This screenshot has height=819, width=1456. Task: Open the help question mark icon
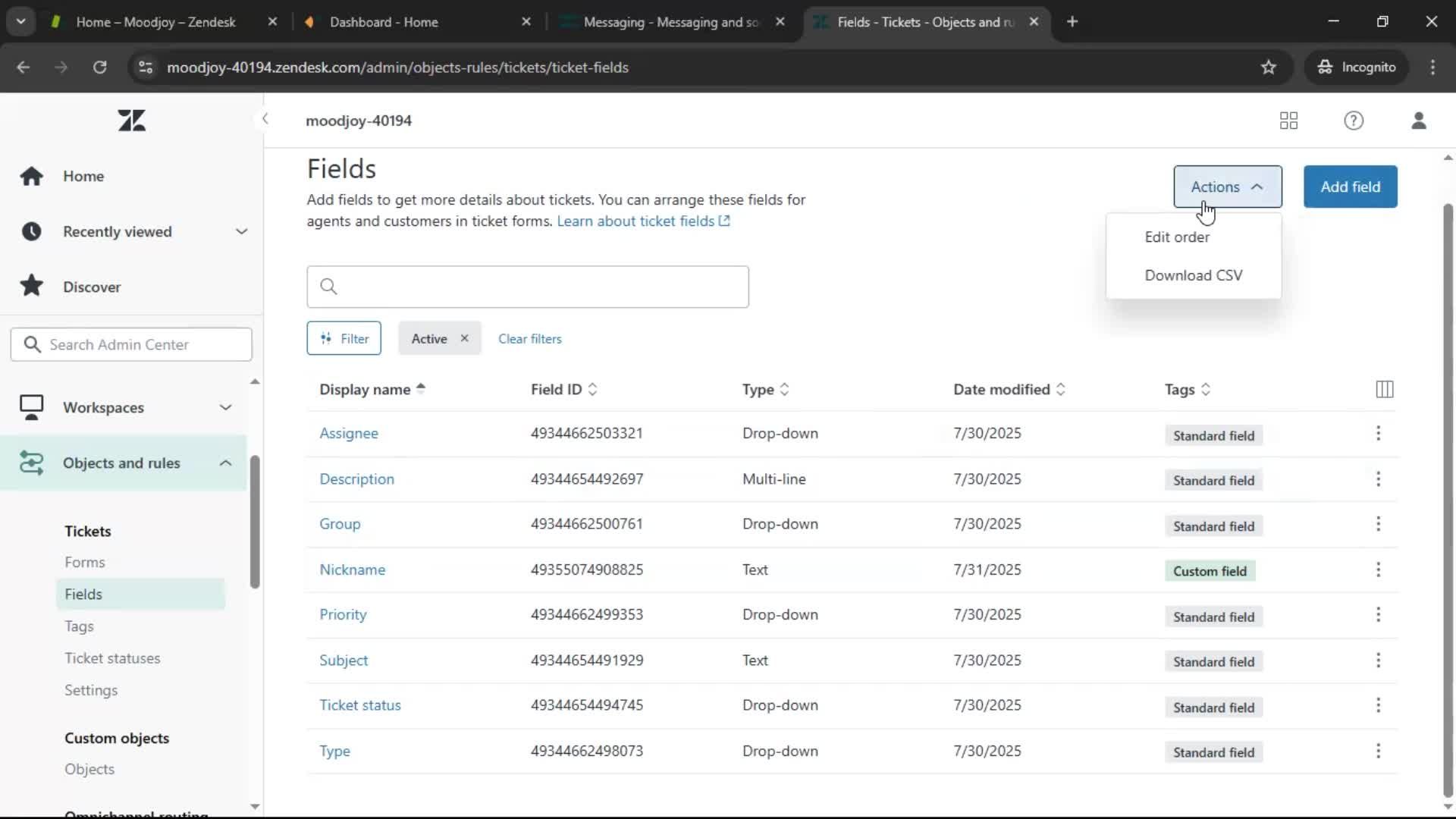(1354, 121)
